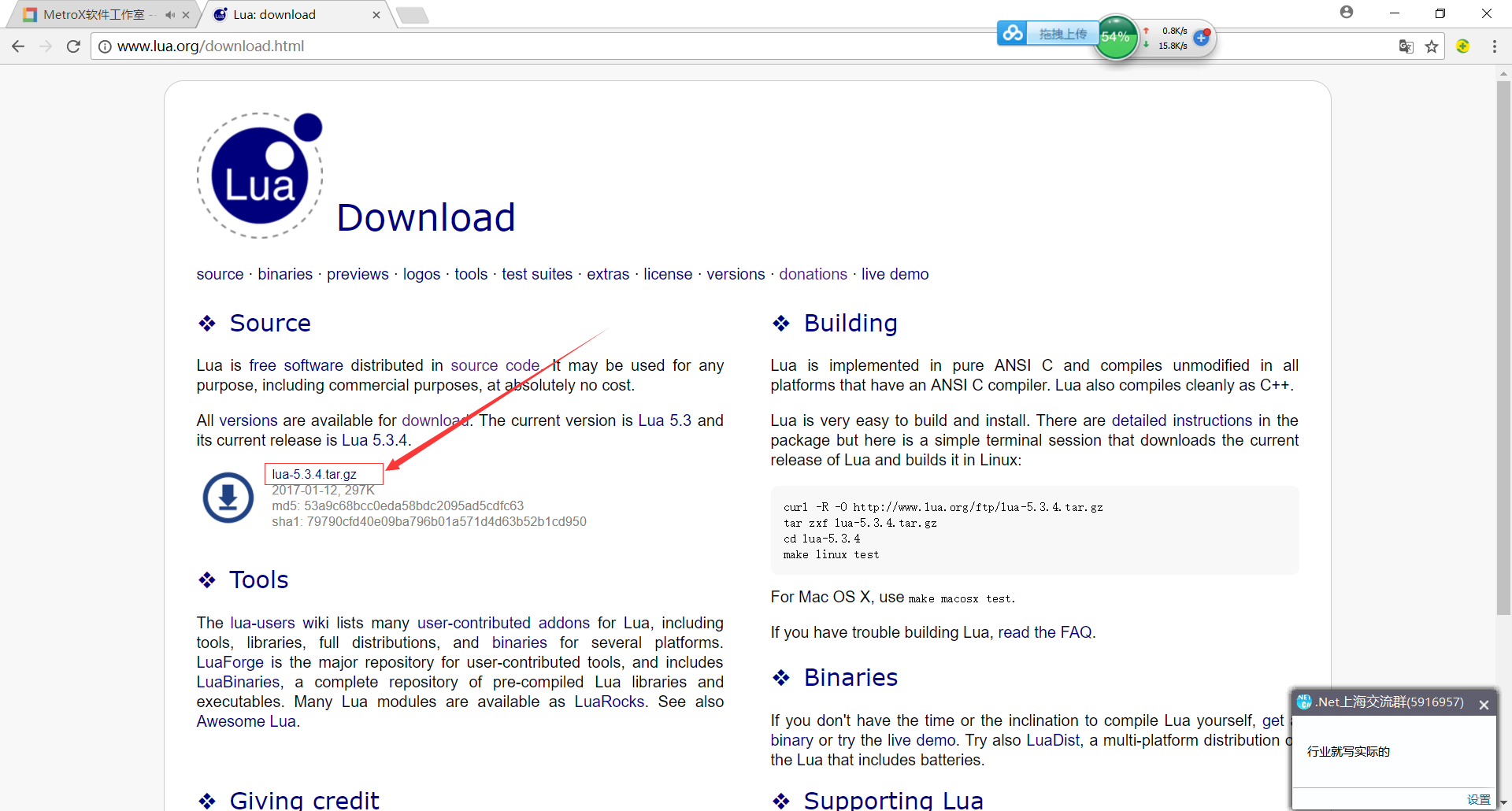Open the tools navigation link
The height and width of the screenshot is (811, 1512).
[x=471, y=274]
